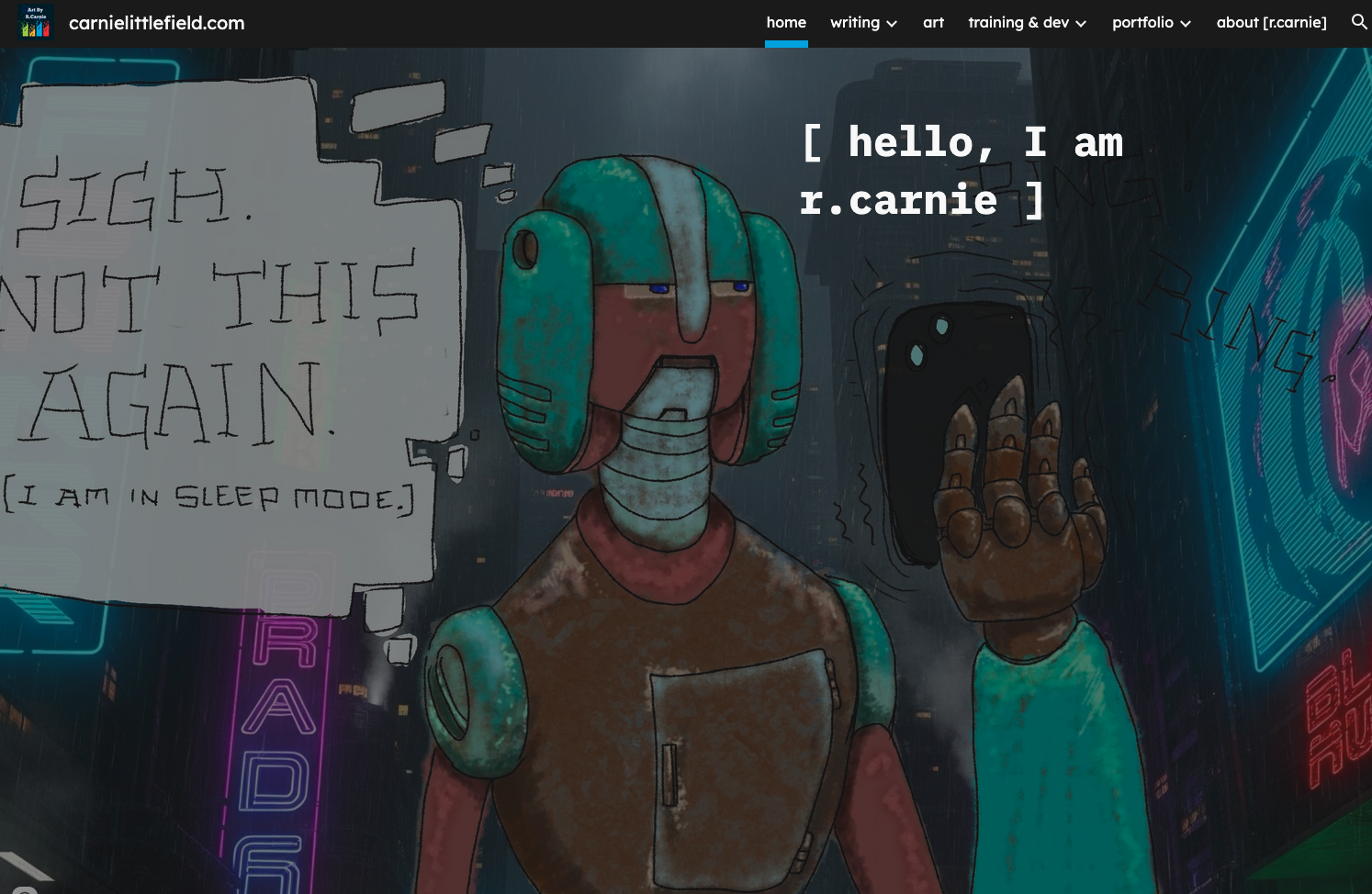Click the writing menu item
1372x894 pixels.
pos(854,22)
